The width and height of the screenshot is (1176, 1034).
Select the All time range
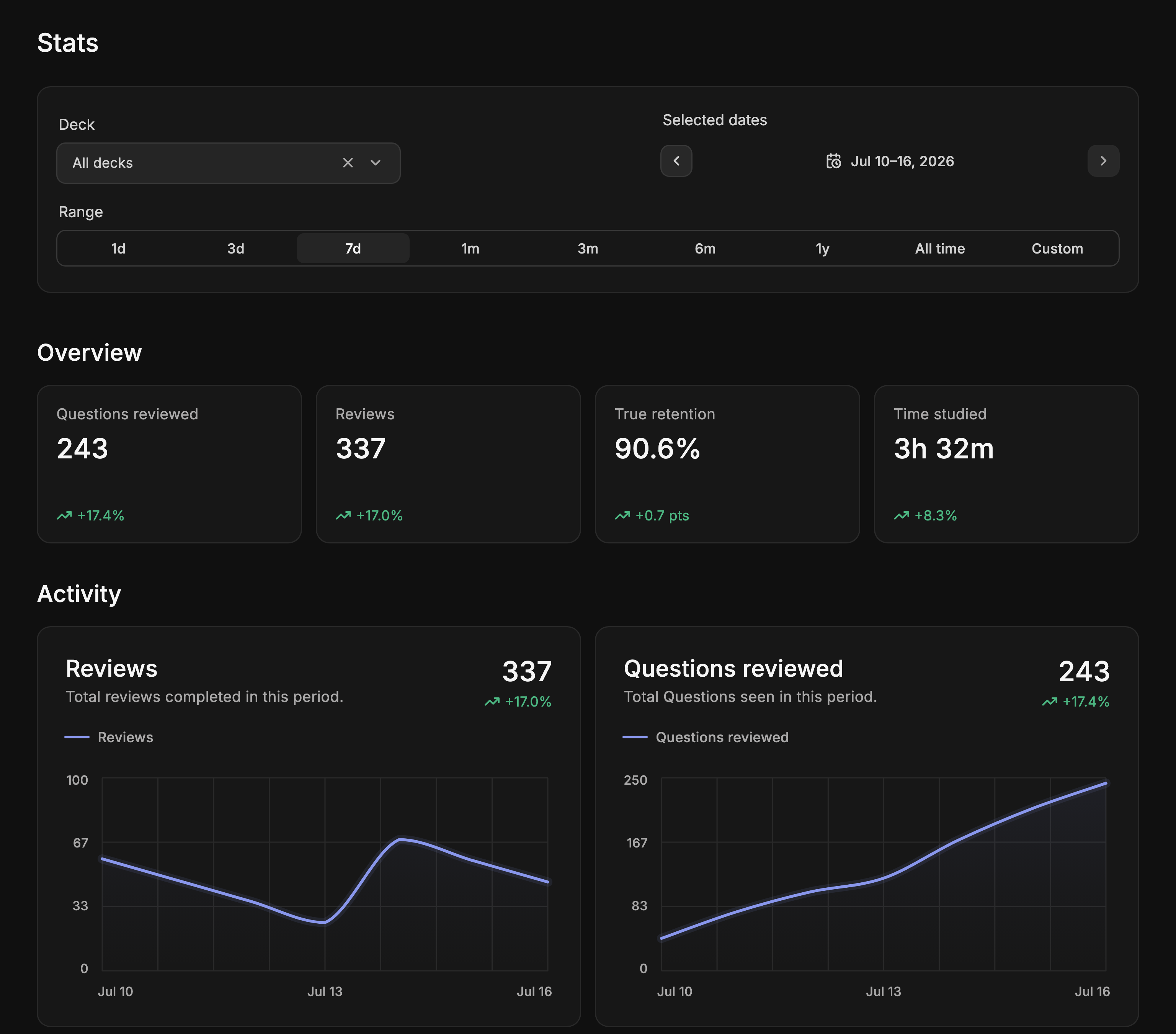pos(940,248)
